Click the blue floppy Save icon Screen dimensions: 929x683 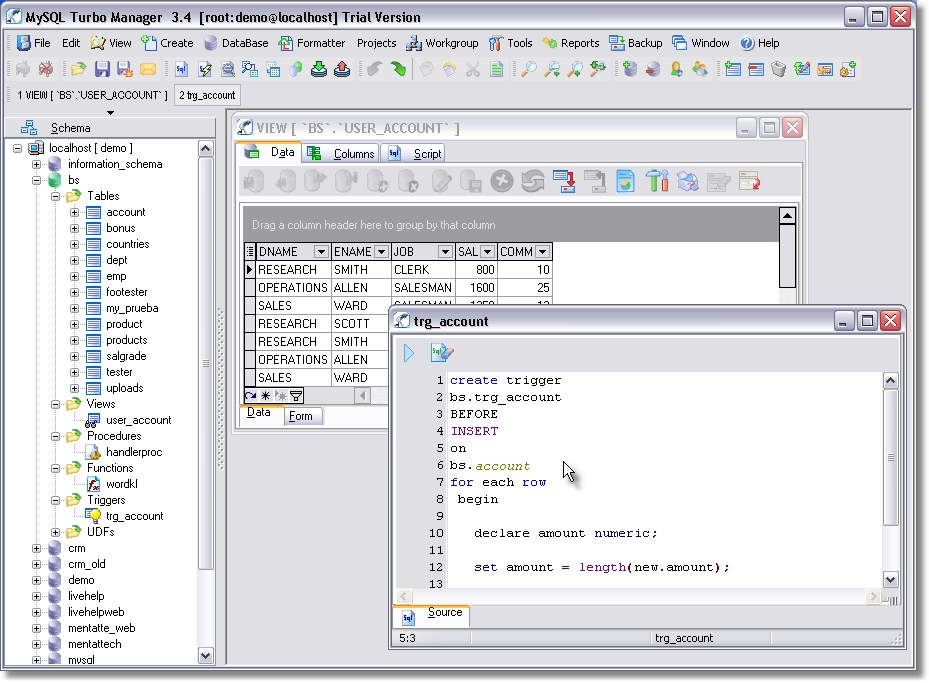102,69
